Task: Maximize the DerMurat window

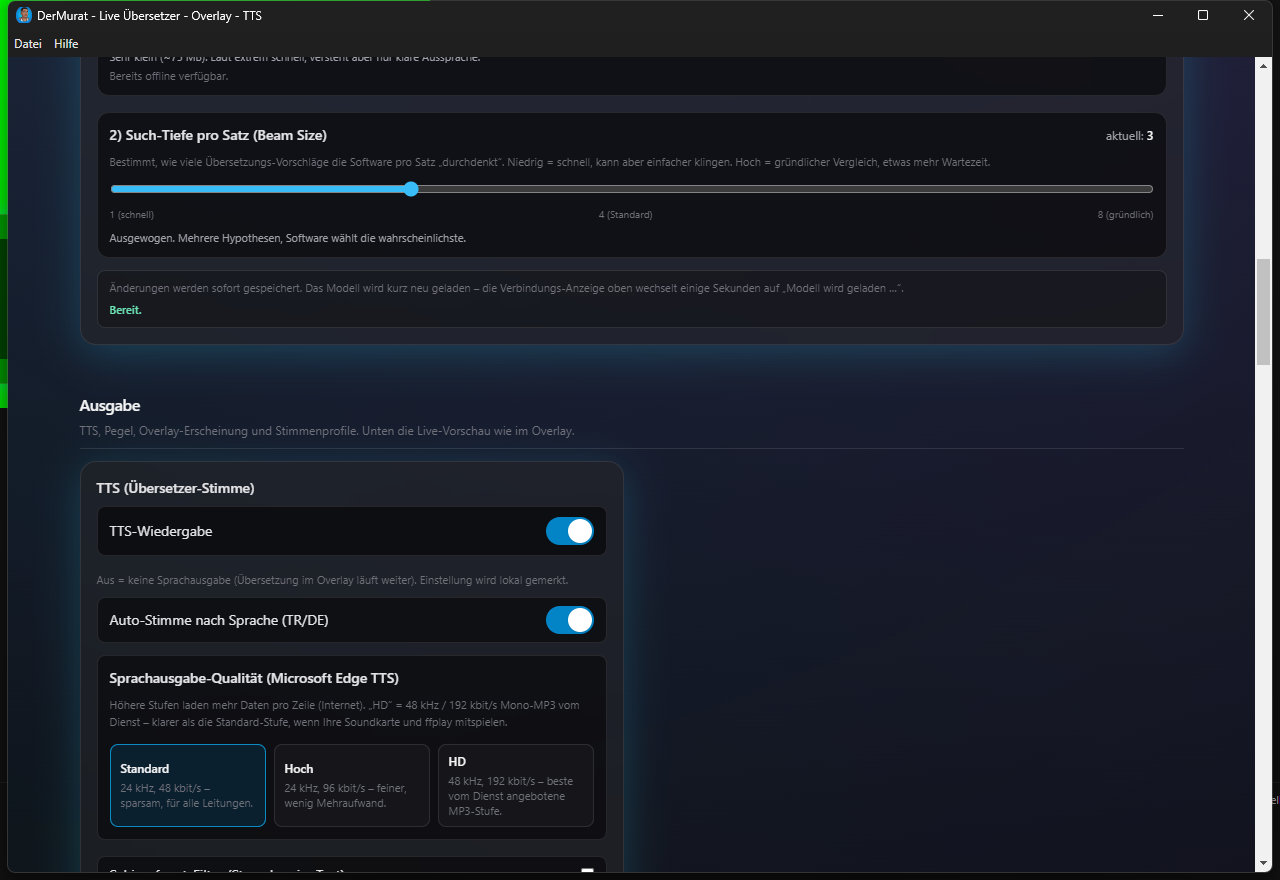Action: pos(1203,15)
